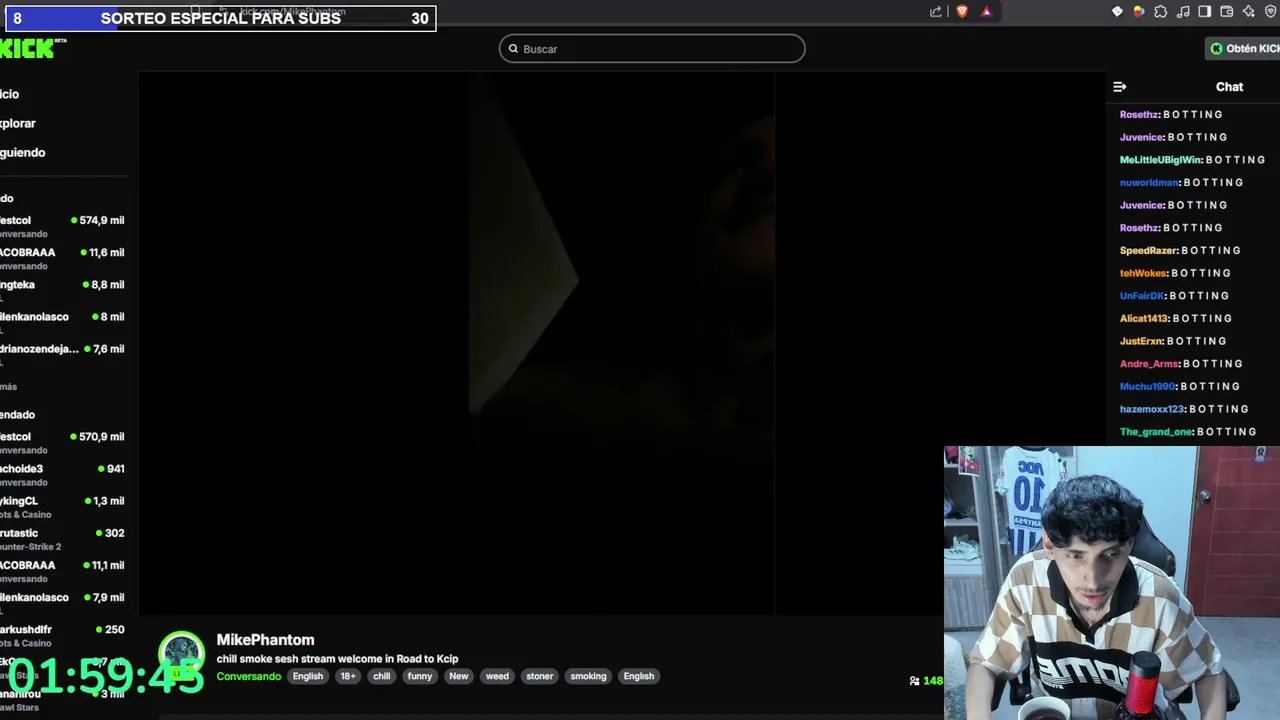Click the Obtén KICK button
This screenshot has height=720, width=1280.
pos(1243,49)
